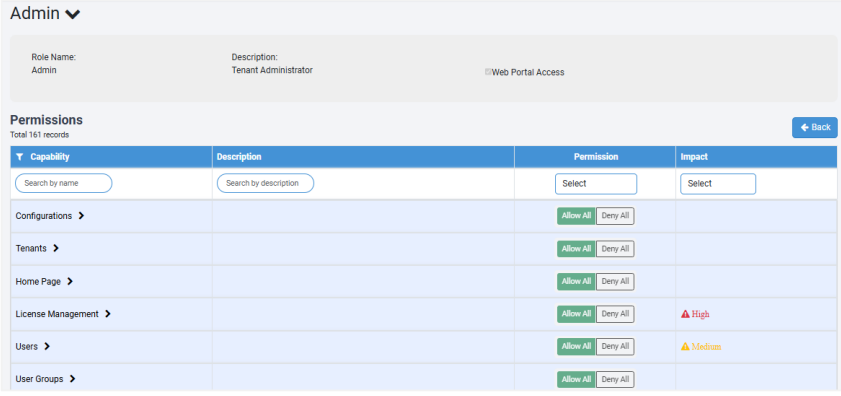Expand the Users row chevron
841x396 pixels.
pyautogui.click(x=47, y=347)
